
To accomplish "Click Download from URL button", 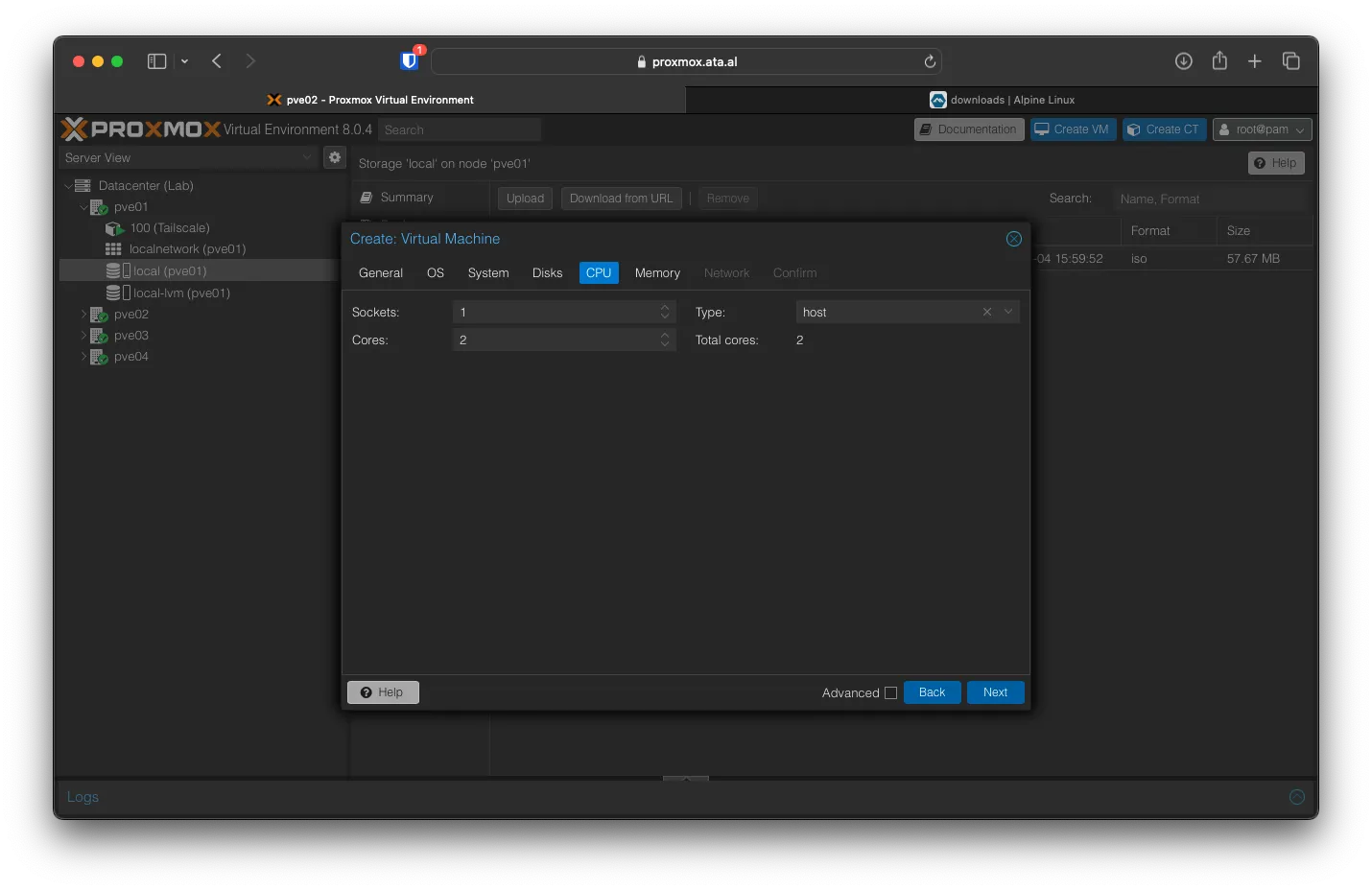I will 622,199.
